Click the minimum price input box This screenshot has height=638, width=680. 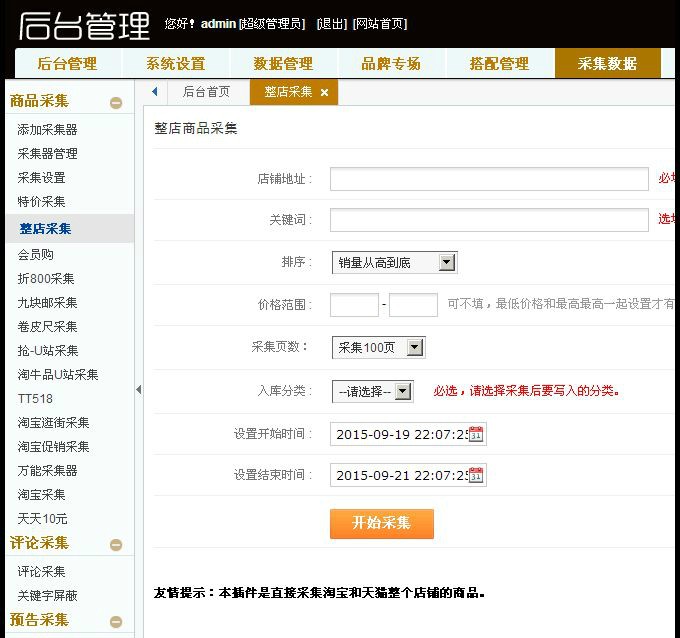[x=354, y=305]
